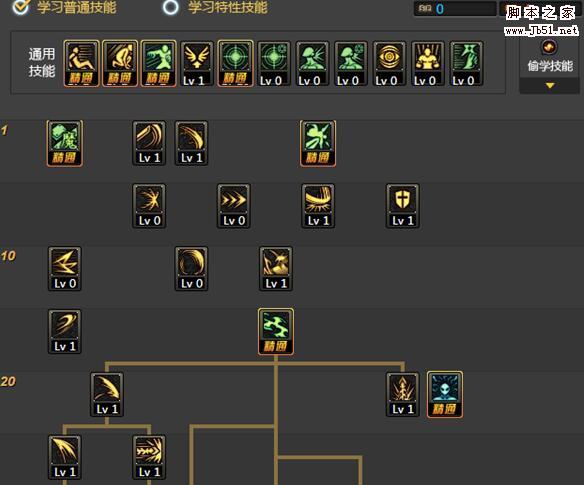Select the sitting figure general skill
The width and height of the screenshot is (584, 485).
[x=82, y=64]
